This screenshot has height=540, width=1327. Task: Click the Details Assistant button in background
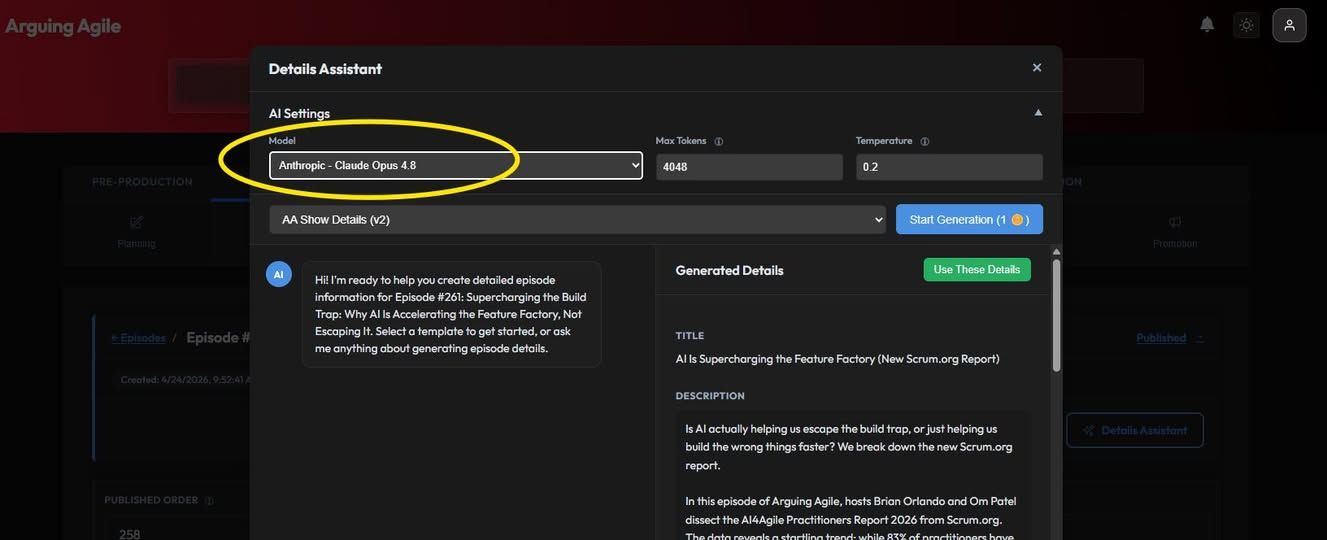[1135, 430]
